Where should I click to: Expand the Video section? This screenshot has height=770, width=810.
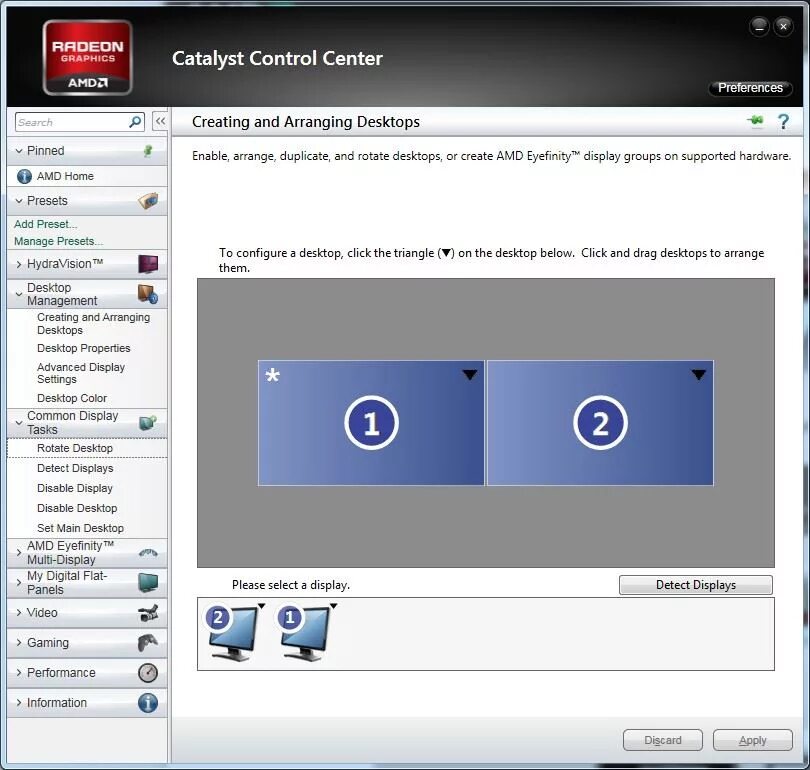pos(19,613)
